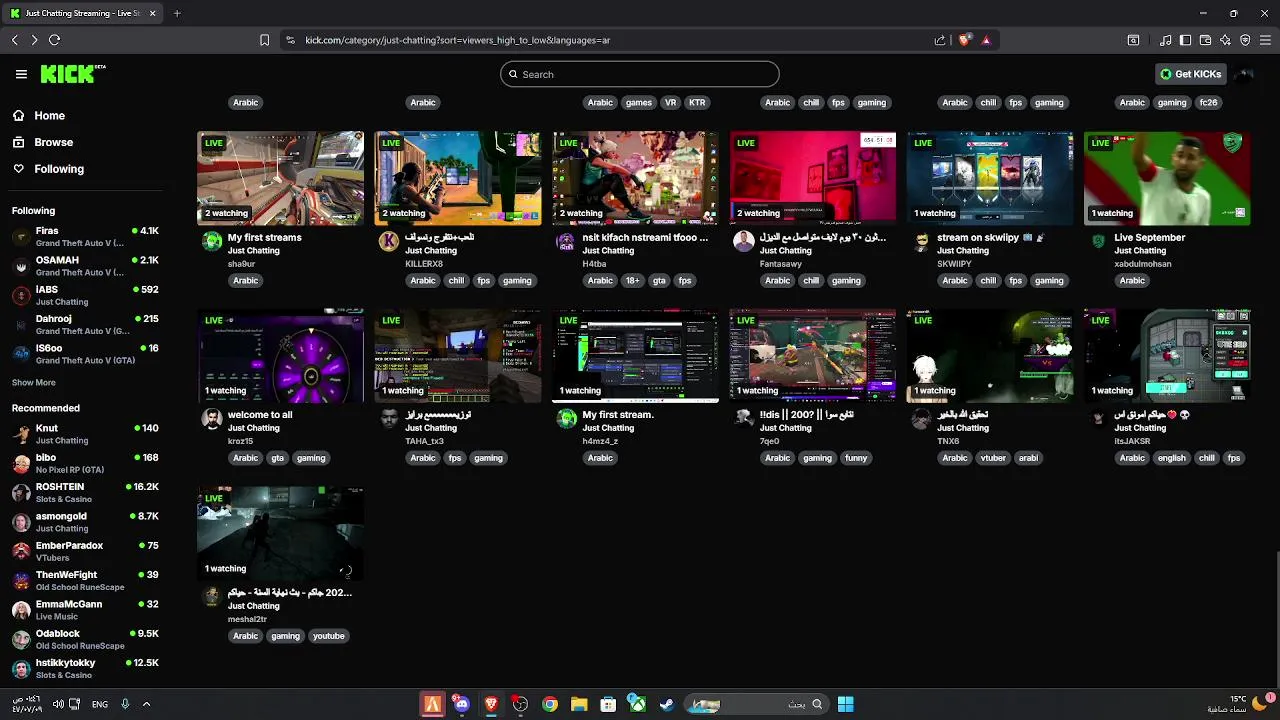Open Odablock recommended channel
The width and height of the screenshot is (1280, 720).
click(x=86, y=639)
